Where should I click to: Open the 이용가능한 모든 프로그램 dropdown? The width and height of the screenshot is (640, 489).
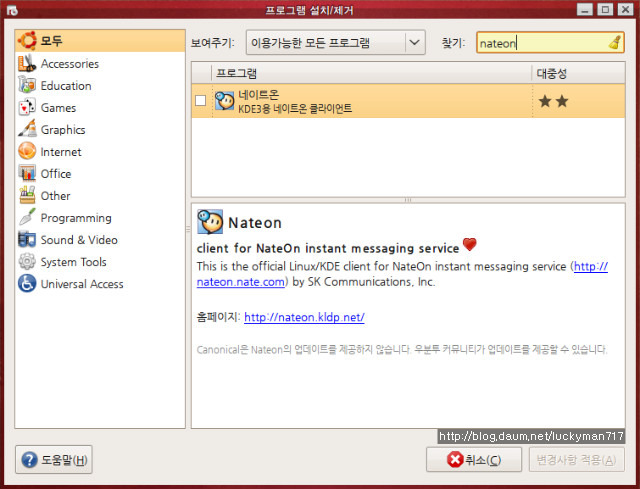(x=336, y=42)
